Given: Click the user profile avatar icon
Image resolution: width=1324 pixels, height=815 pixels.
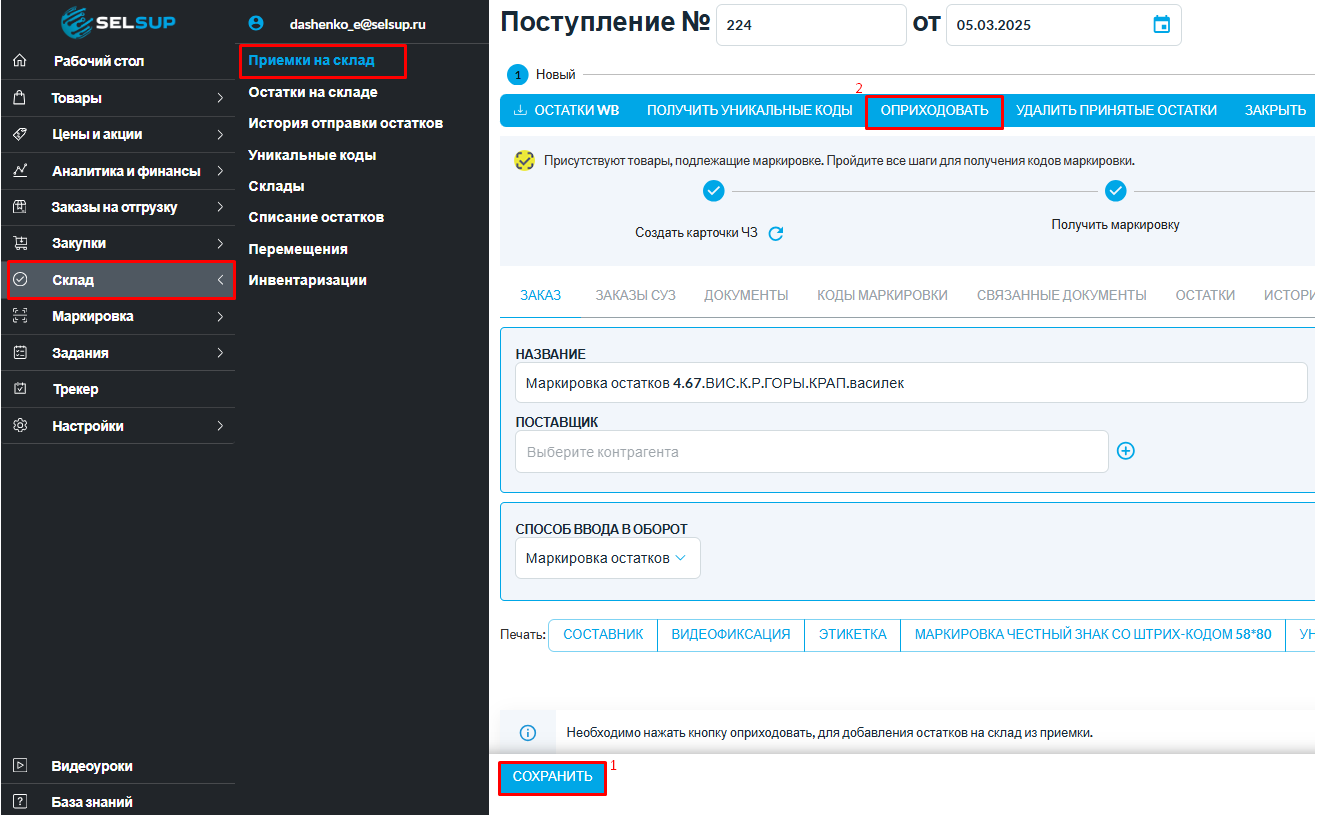Looking at the screenshot, I should click(x=256, y=23).
